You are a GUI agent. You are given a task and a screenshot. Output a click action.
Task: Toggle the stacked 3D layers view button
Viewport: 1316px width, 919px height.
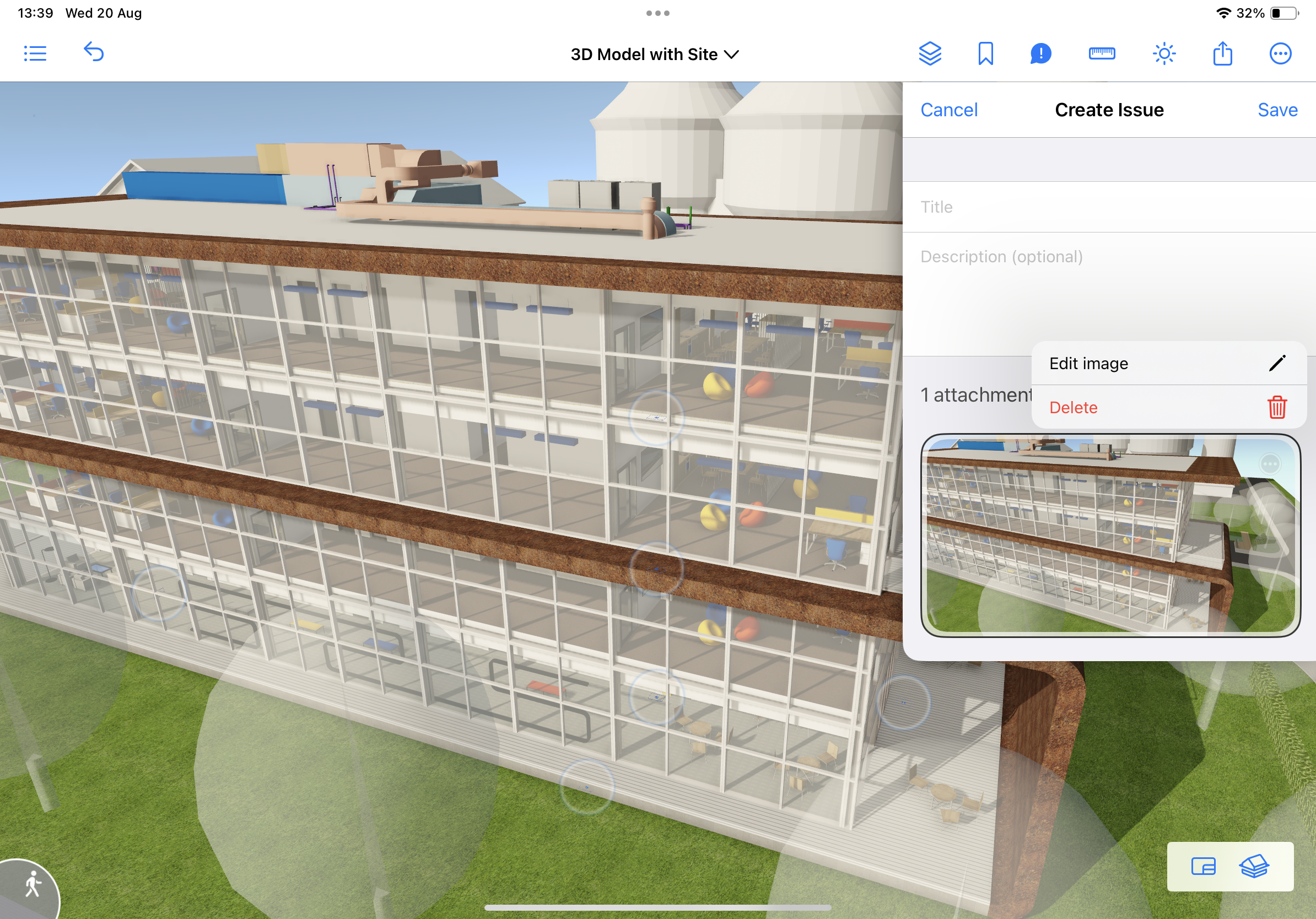coord(1254,866)
